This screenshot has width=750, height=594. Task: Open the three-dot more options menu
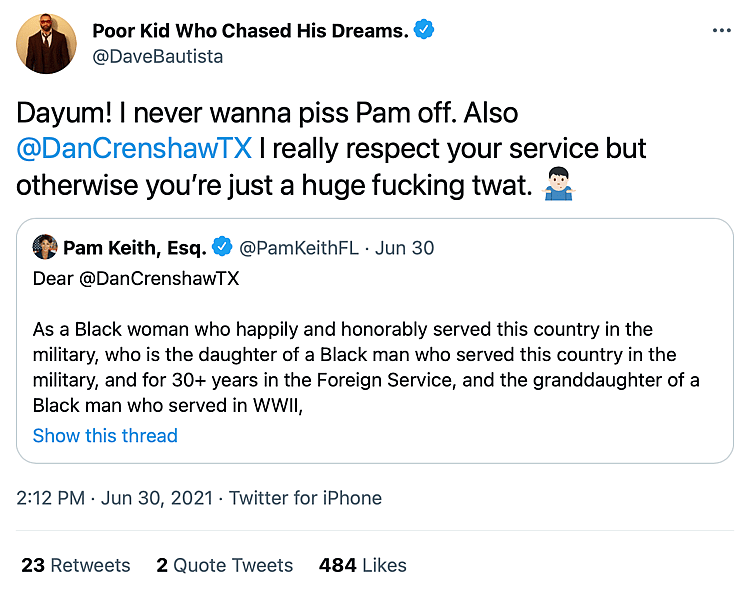tap(721, 31)
